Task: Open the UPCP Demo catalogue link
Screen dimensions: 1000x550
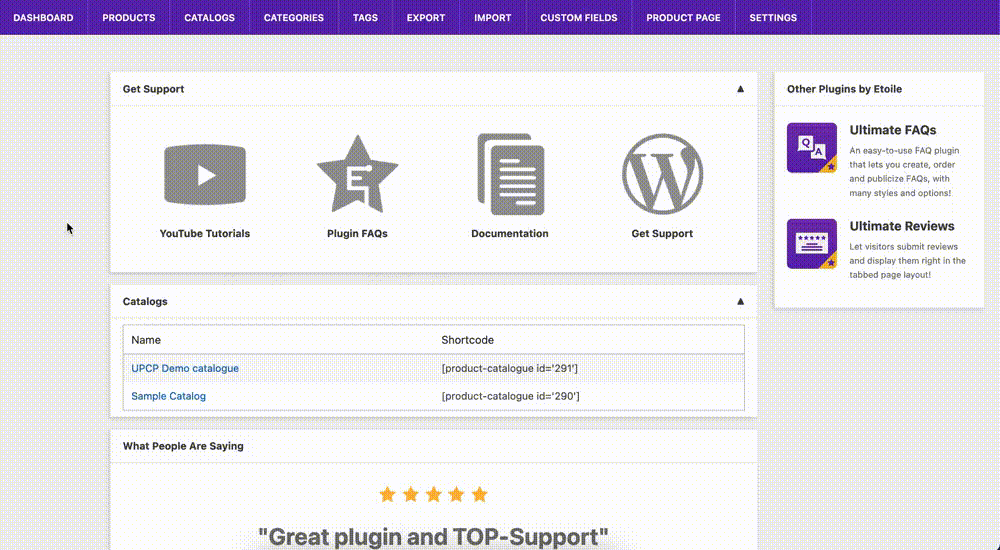Action: pyautogui.click(x=185, y=368)
